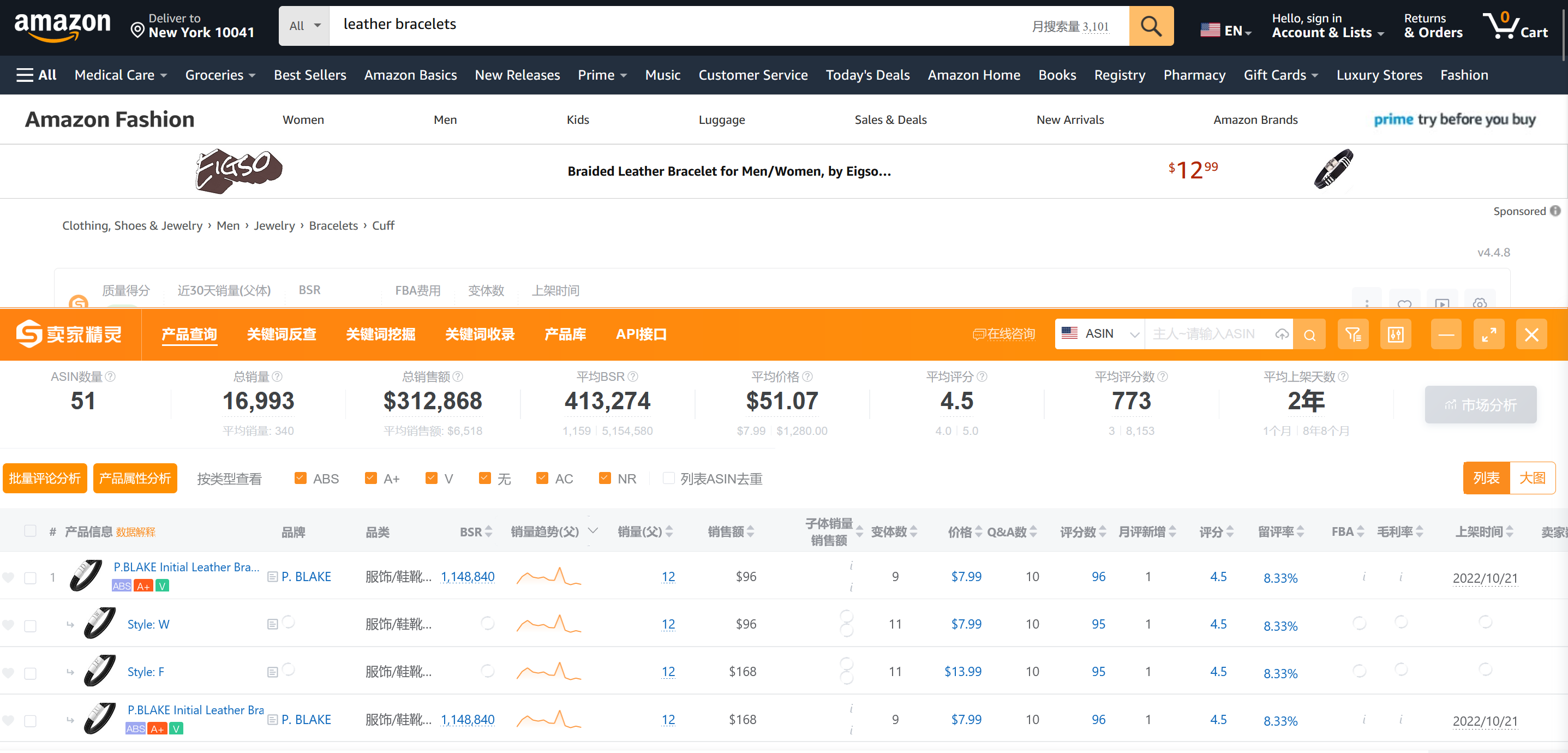This screenshot has width=1568, height=753.
Task: Open the ASIN marketplace dropdown
Action: pos(1099,334)
